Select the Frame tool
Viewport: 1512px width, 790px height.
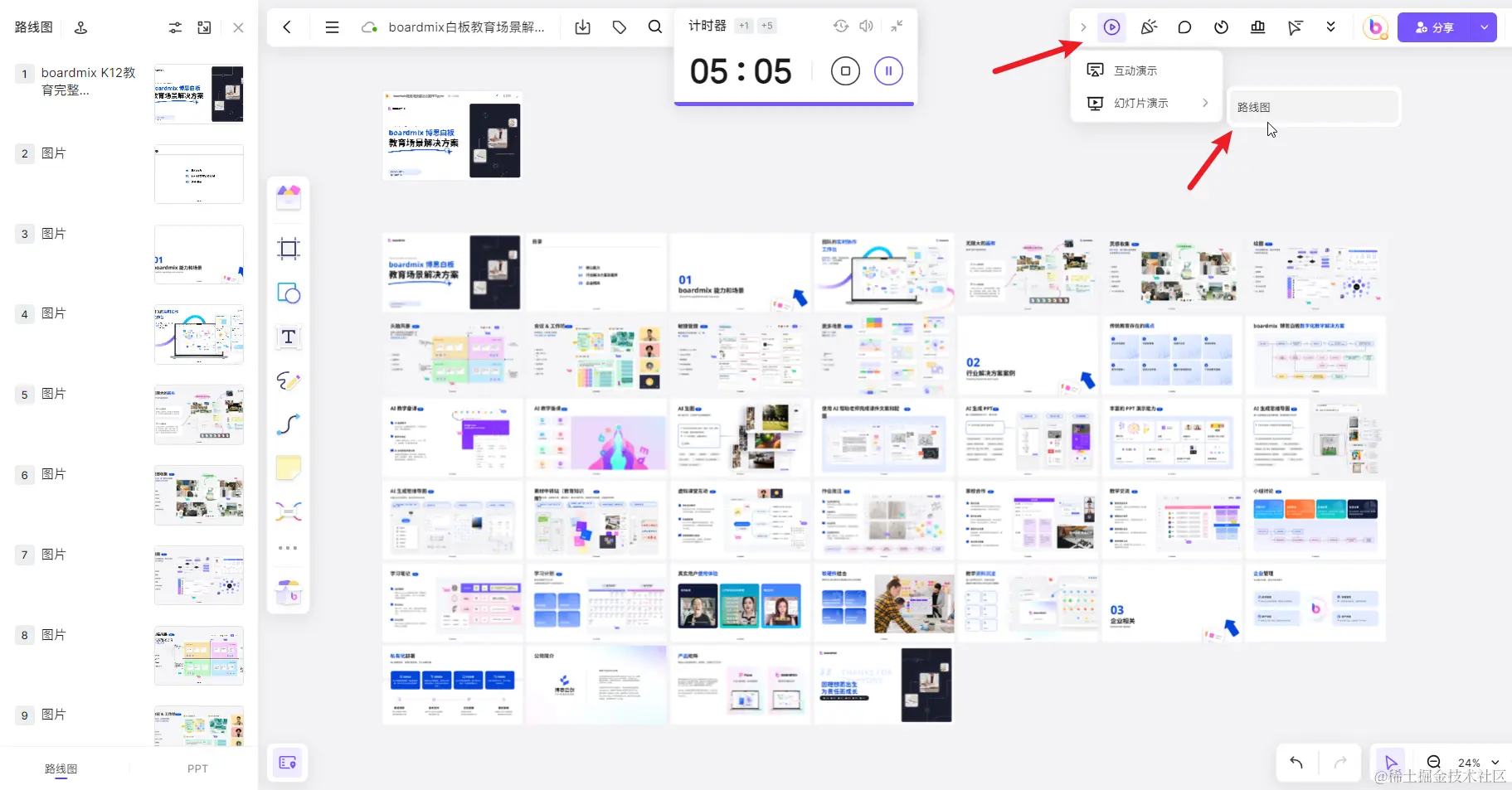click(288, 249)
